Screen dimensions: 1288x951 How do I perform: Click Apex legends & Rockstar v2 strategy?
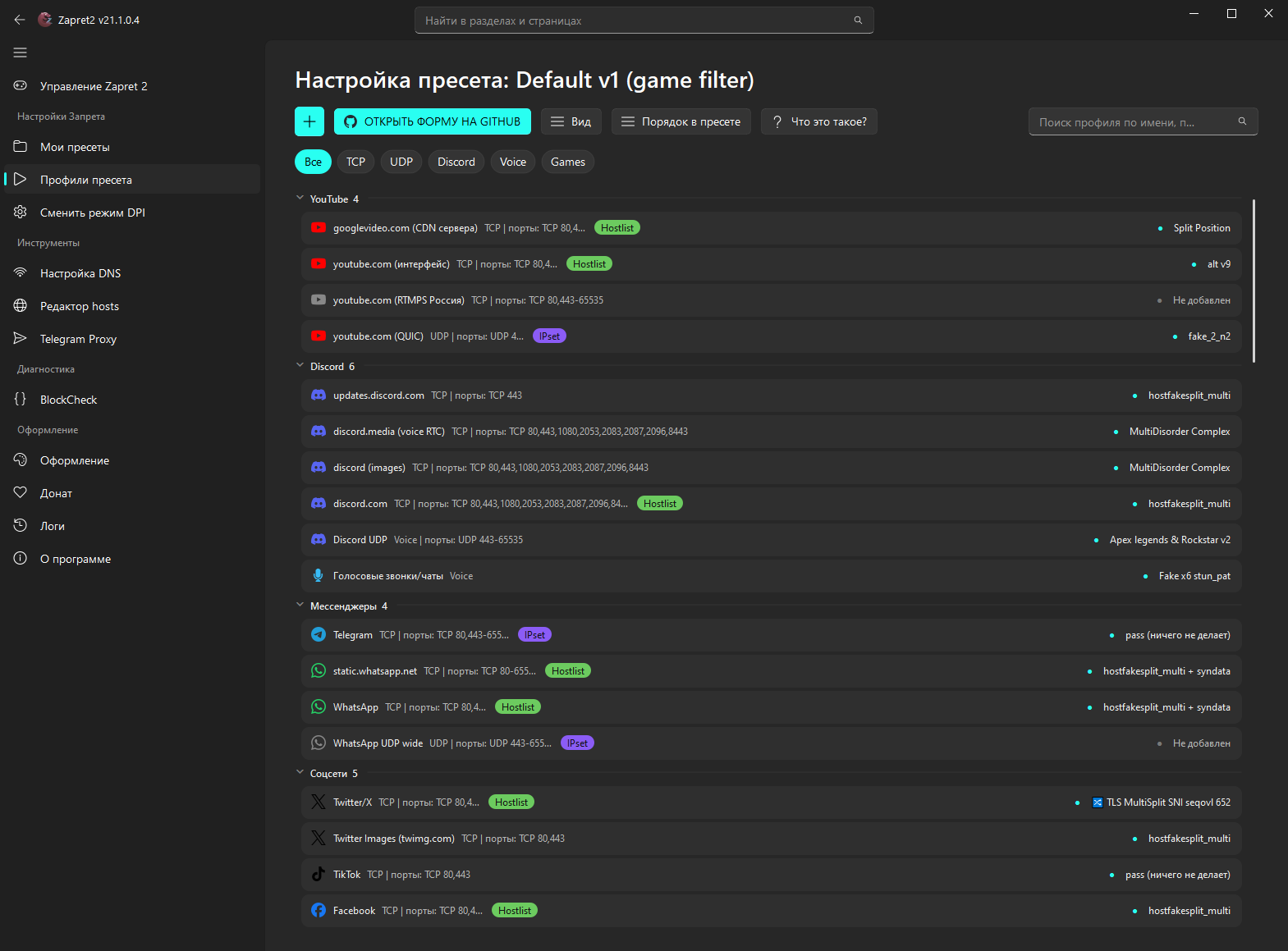[1170, 540]
